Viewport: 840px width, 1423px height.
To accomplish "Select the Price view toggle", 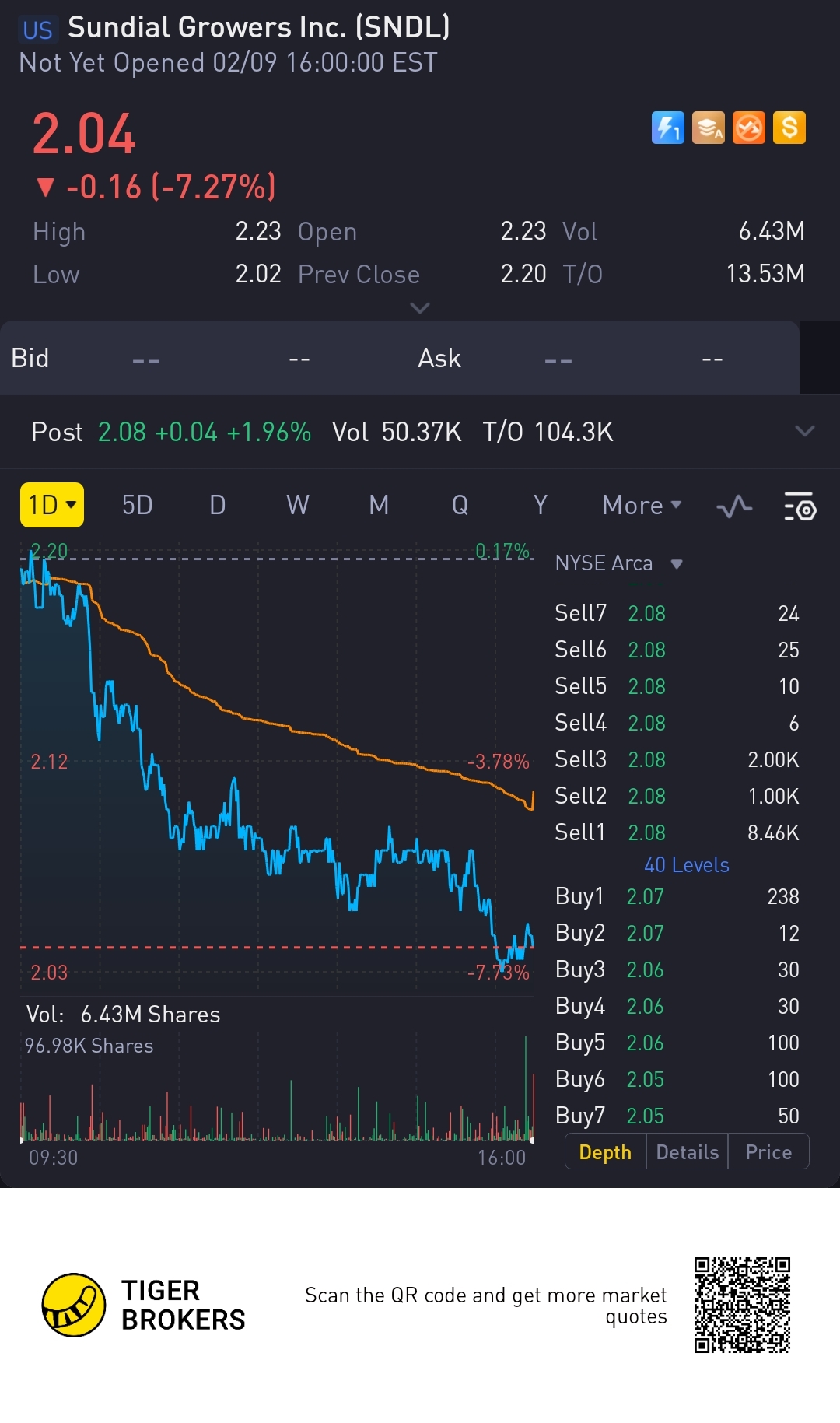I will click(x=768, y=1152).
